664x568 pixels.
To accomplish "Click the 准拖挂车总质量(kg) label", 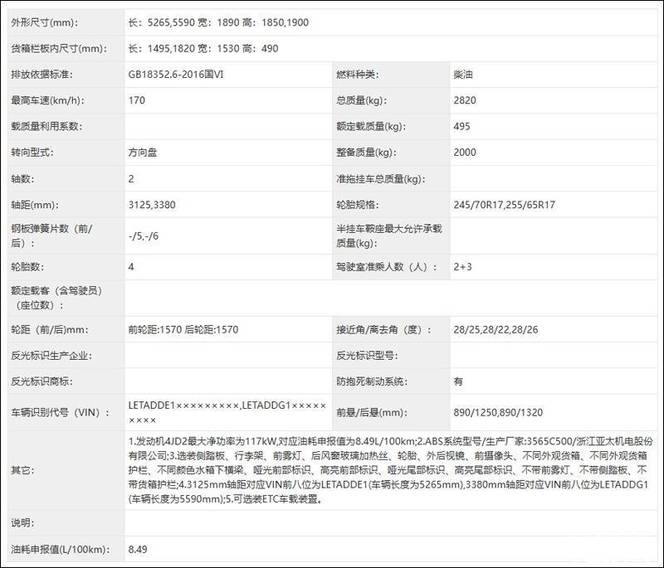I will [x=381, y=179].
